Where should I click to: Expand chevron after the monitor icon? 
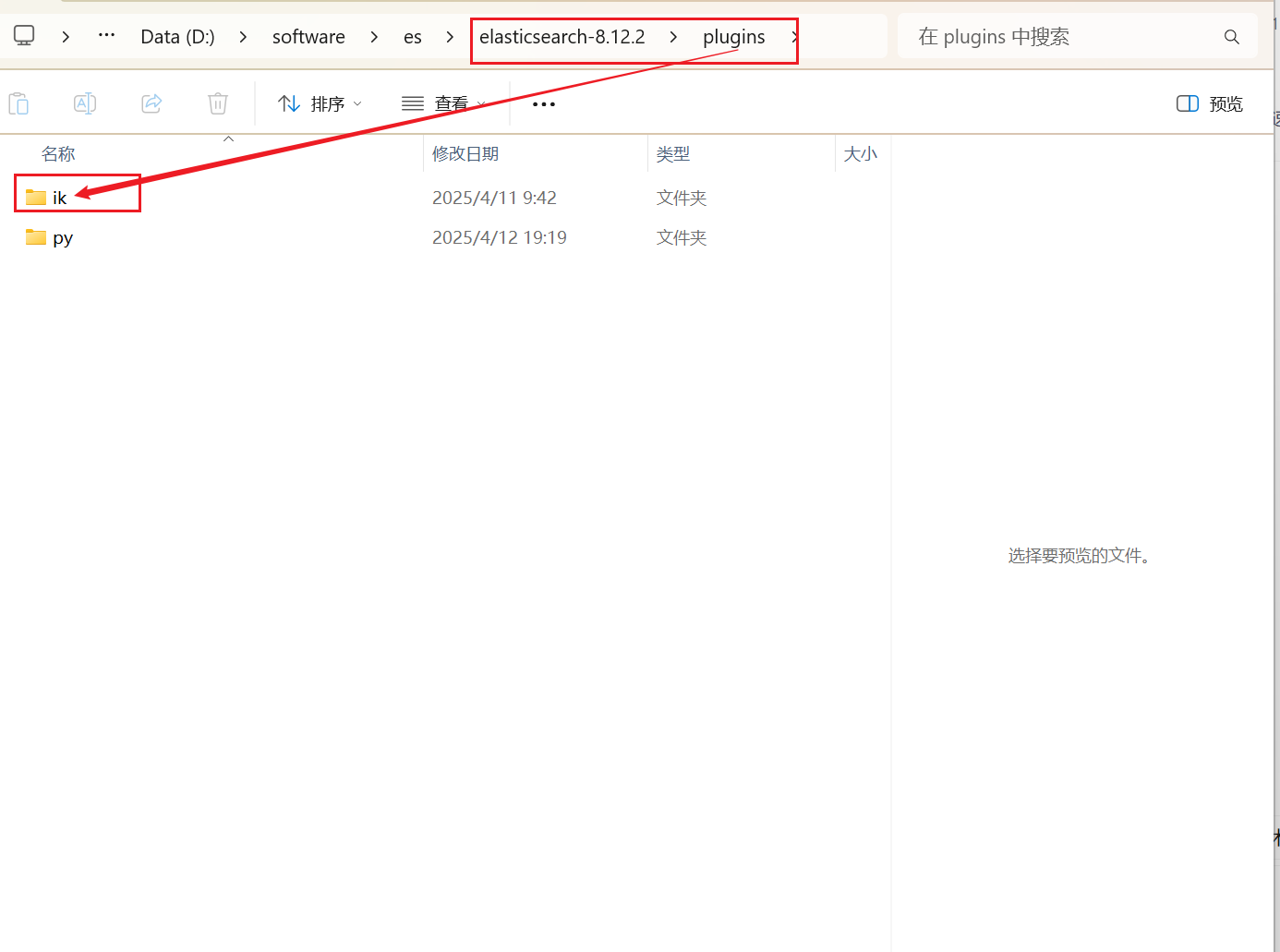click(x=66, y=37)
